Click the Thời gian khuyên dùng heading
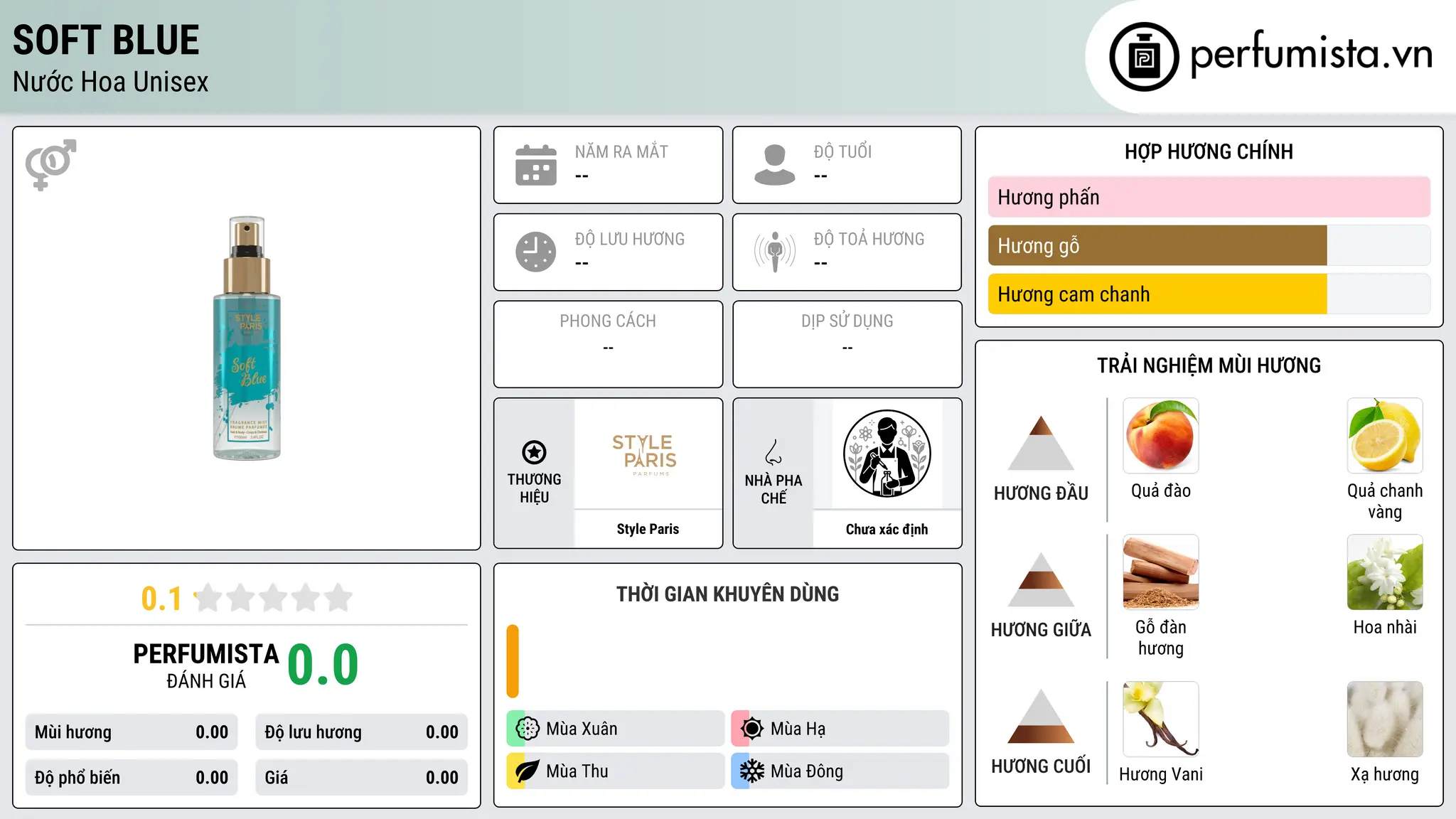Screen dimensions: 1456x819 pyautogui.click(x=727, y=594)
